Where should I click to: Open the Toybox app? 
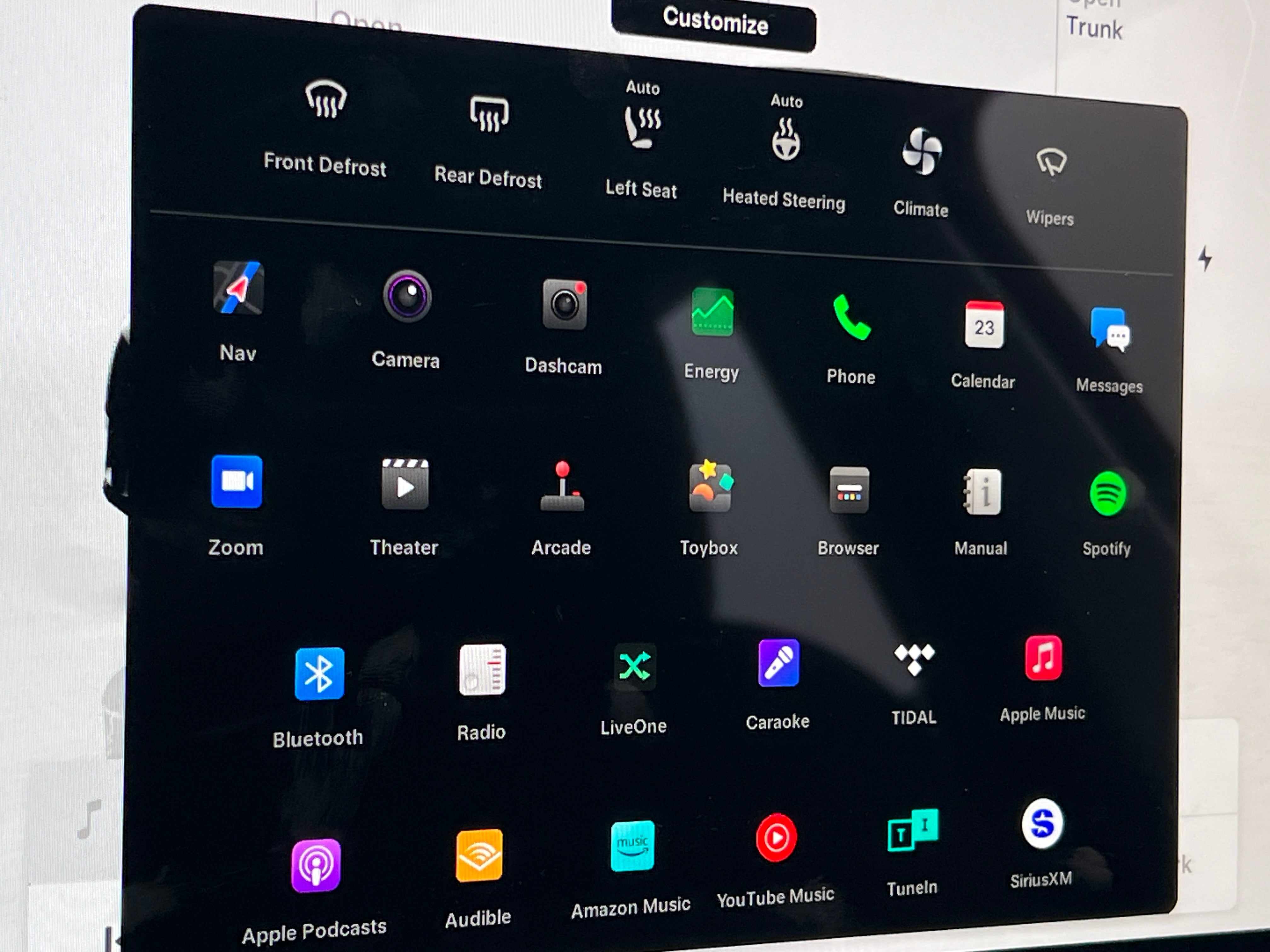pos(711,486)
